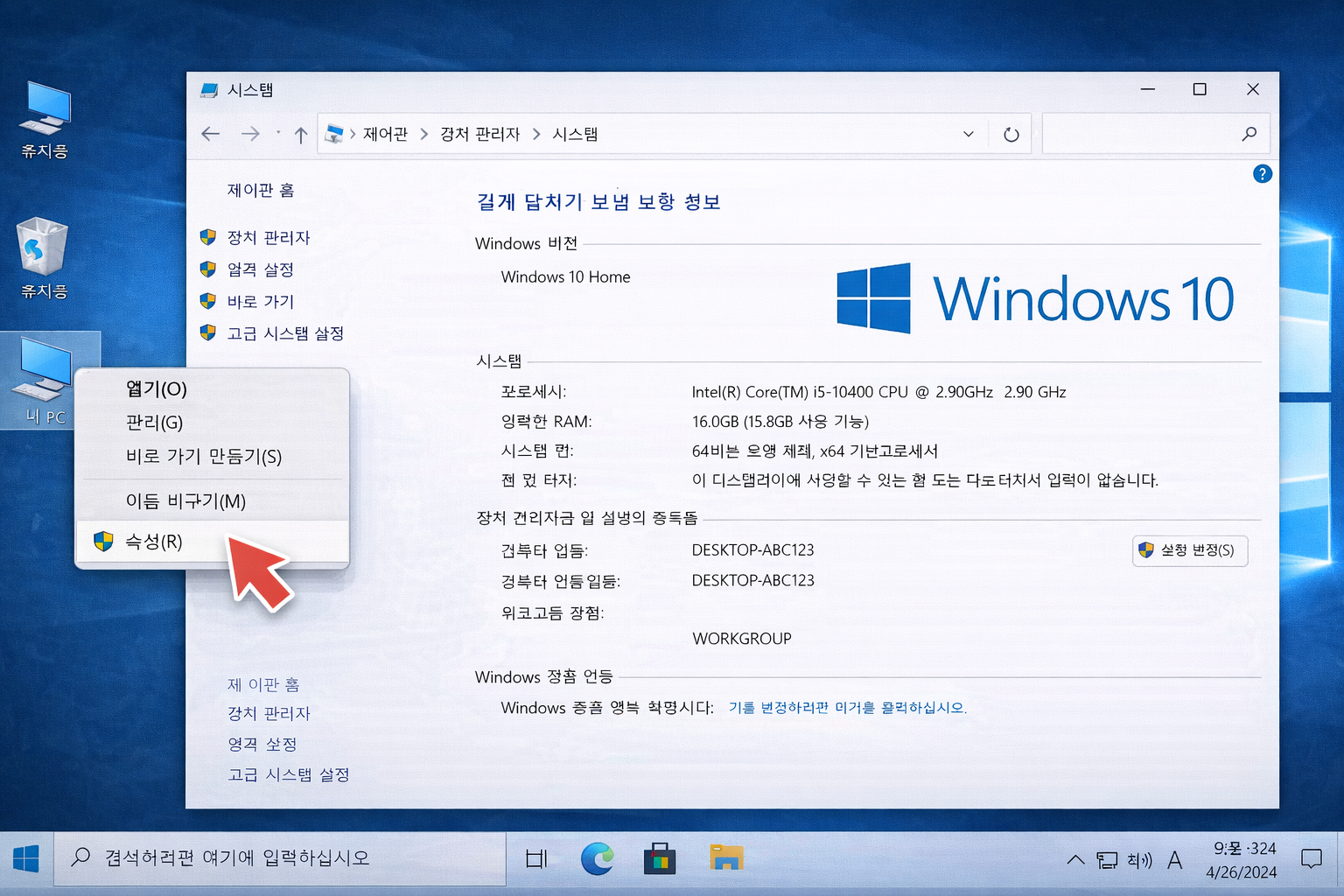Go forward with the Forward arrow

coord(250,134)
